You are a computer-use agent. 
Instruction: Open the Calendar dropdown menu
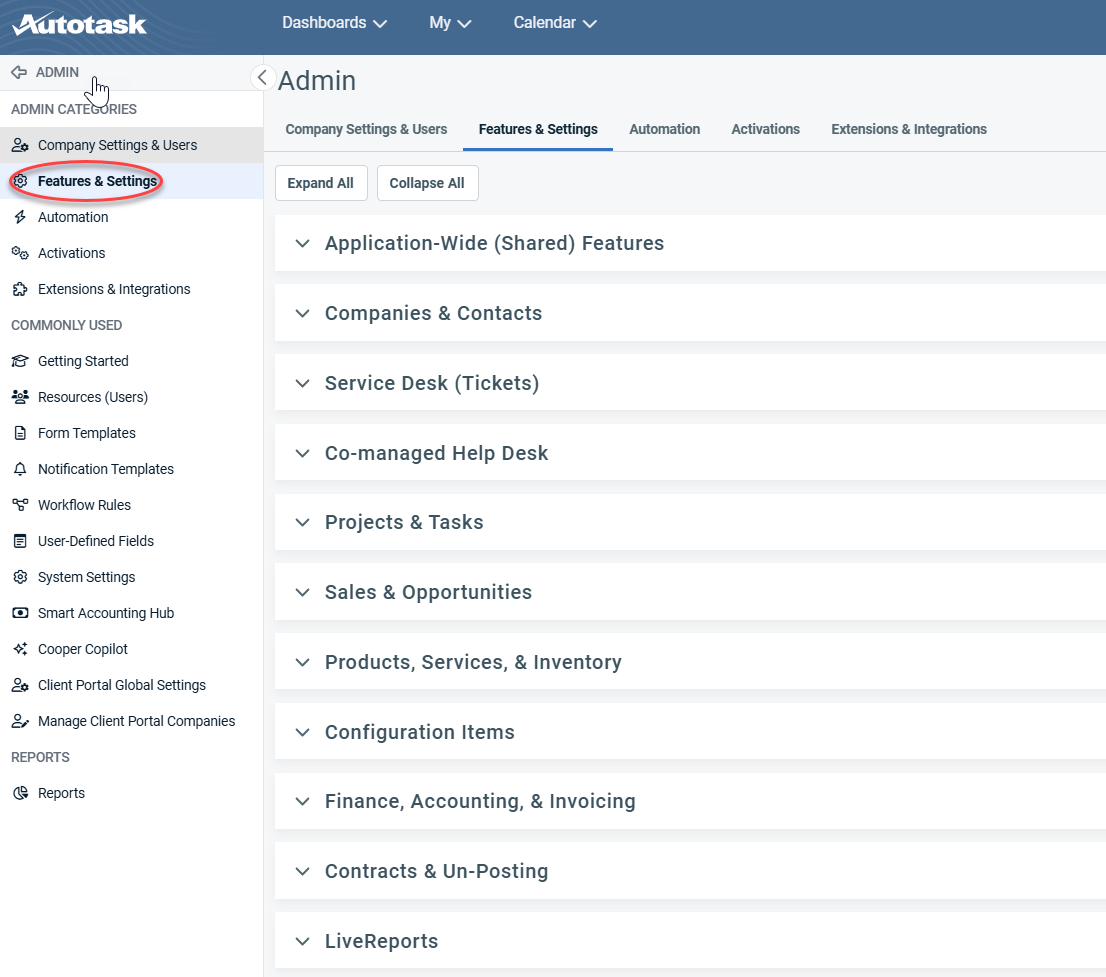[554, 22]
